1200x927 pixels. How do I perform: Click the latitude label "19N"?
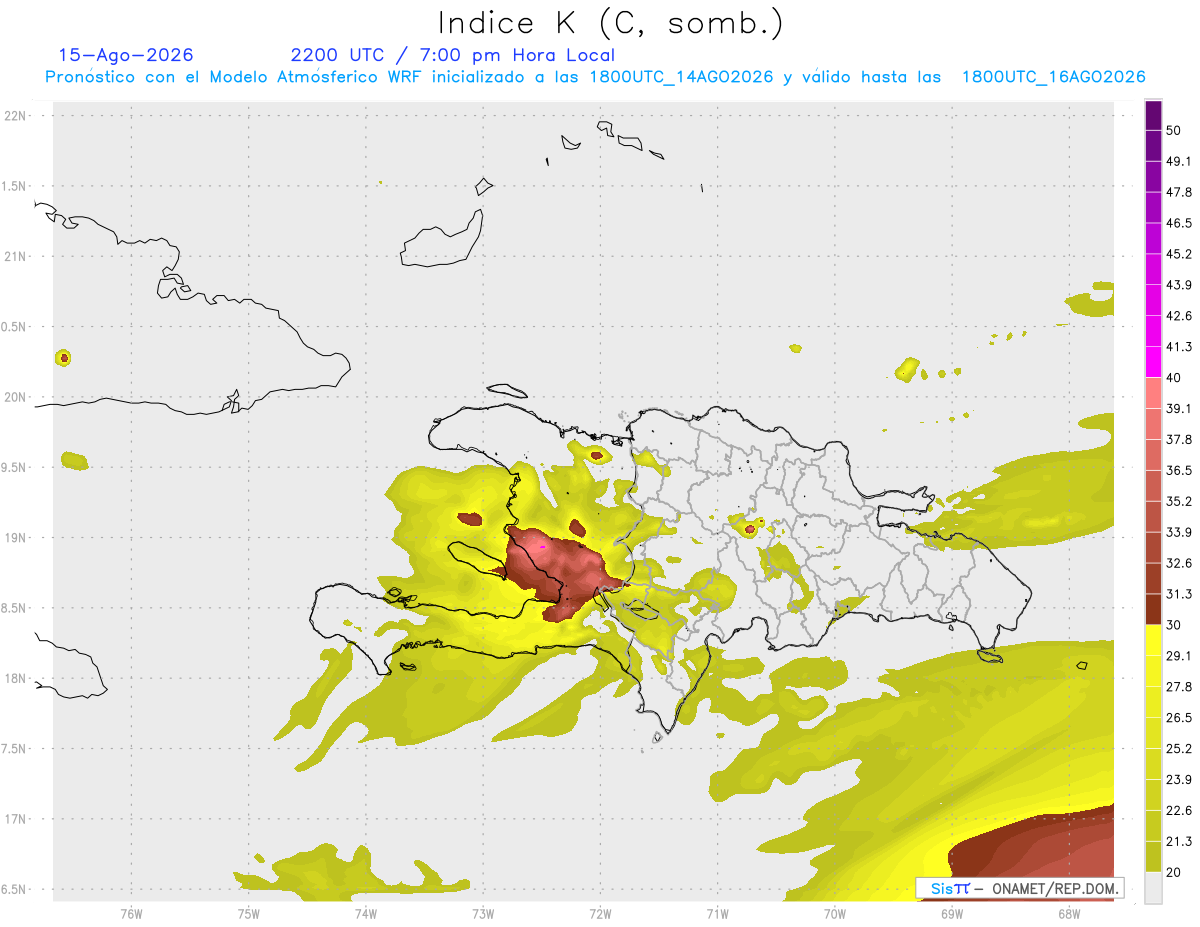(16, 538)
